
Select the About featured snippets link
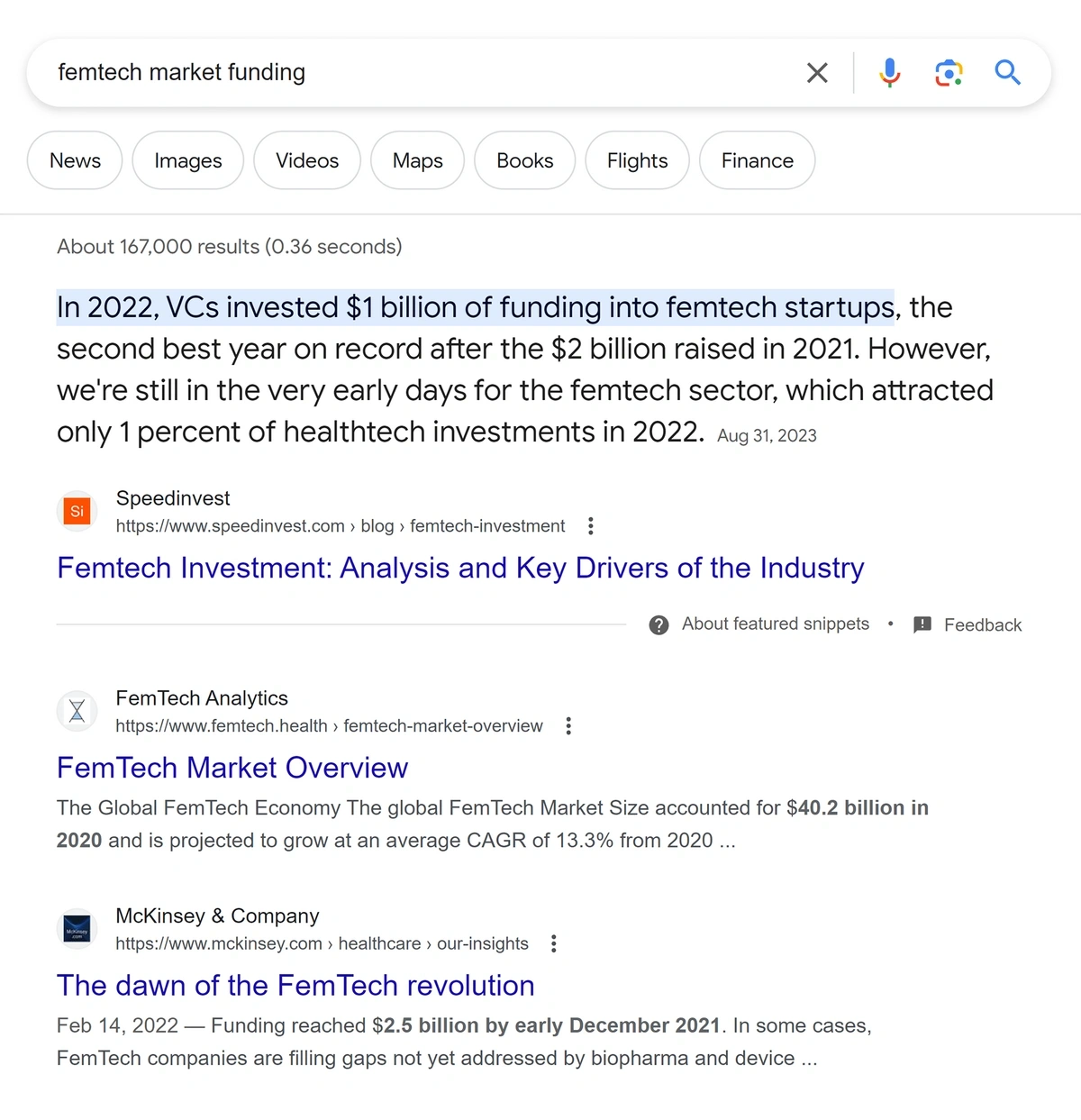(x=776, y=624)
